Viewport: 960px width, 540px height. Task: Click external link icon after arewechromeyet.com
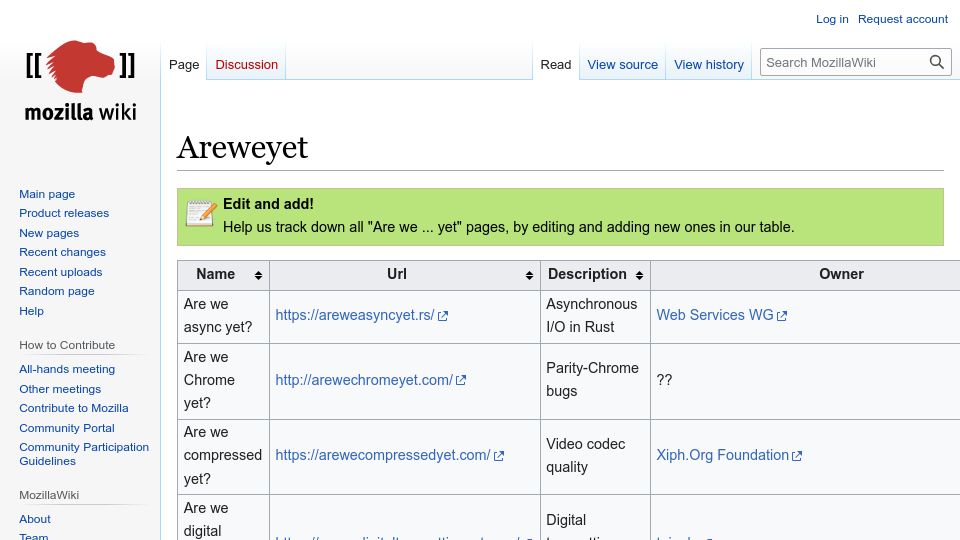coord(461,380)
